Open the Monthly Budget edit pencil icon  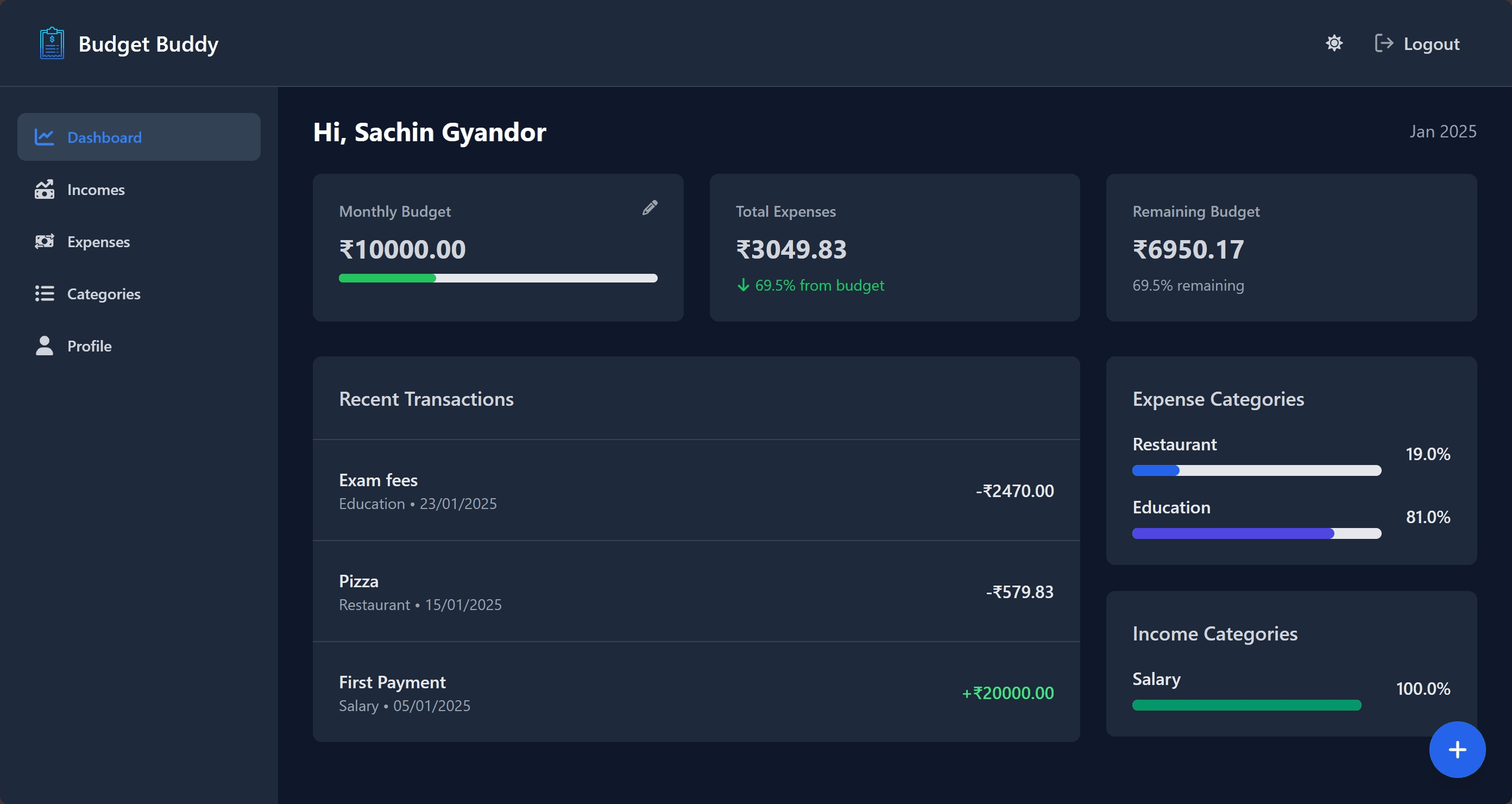(650, 208)
